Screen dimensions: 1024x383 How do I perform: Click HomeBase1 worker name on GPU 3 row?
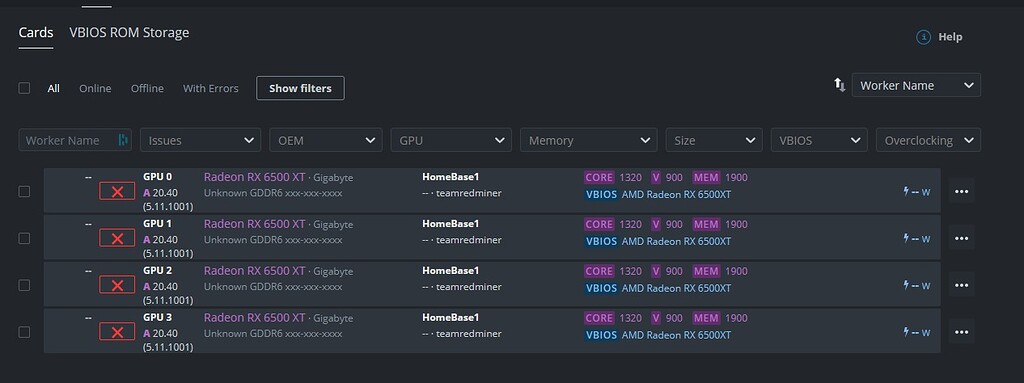coord(451,318)
